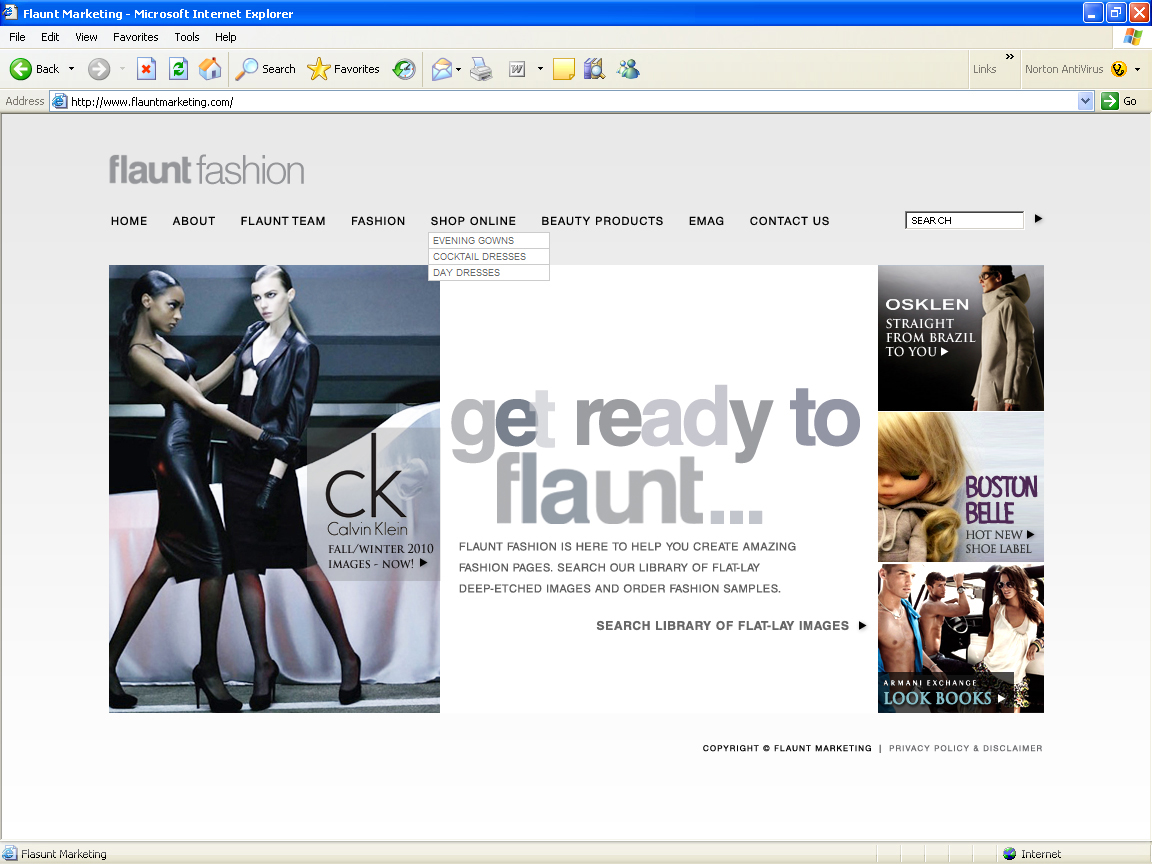Click the Mail envelope icon
This screenshot has width=1152, height=864.
(x=442, y=69)
